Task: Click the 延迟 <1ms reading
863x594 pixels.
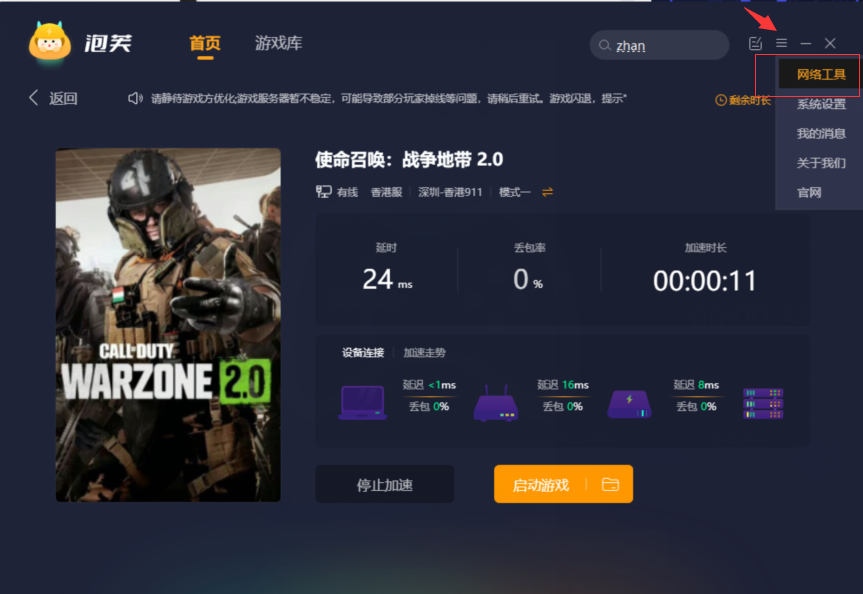Action: coord(429,385)
